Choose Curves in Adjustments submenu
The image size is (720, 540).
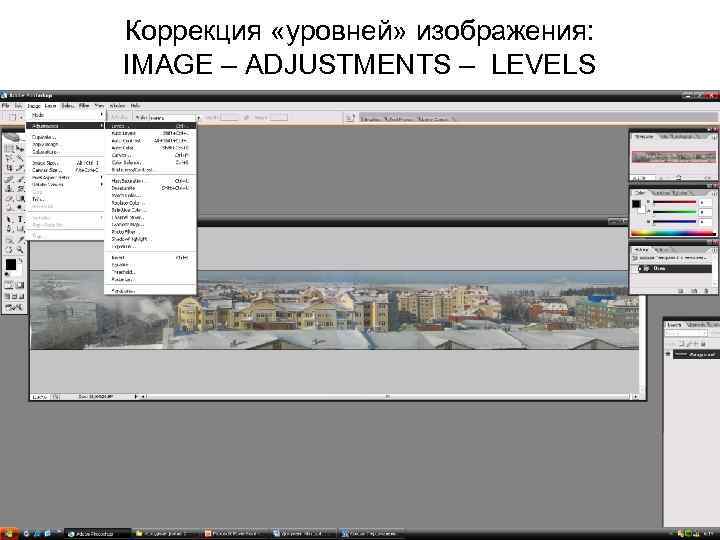tap(151, 155)
